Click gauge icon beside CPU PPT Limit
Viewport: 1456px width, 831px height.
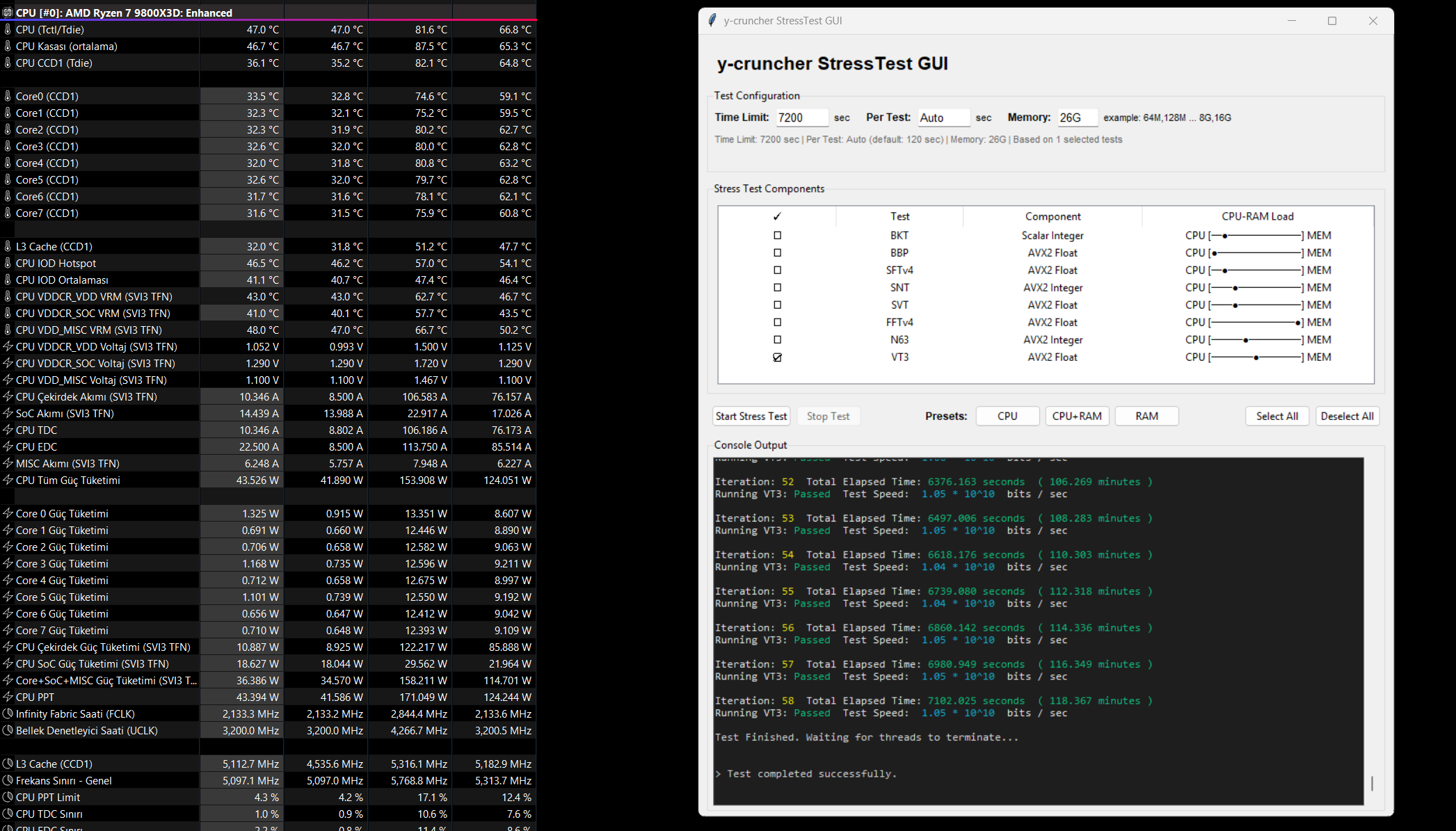tap(8, 797)
